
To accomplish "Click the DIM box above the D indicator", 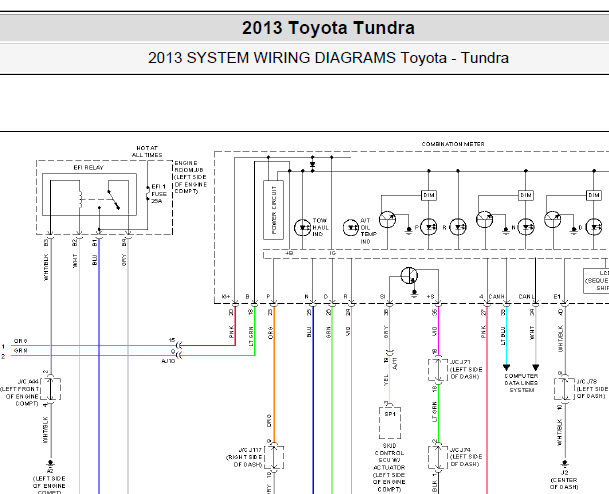I will [594, 195].
